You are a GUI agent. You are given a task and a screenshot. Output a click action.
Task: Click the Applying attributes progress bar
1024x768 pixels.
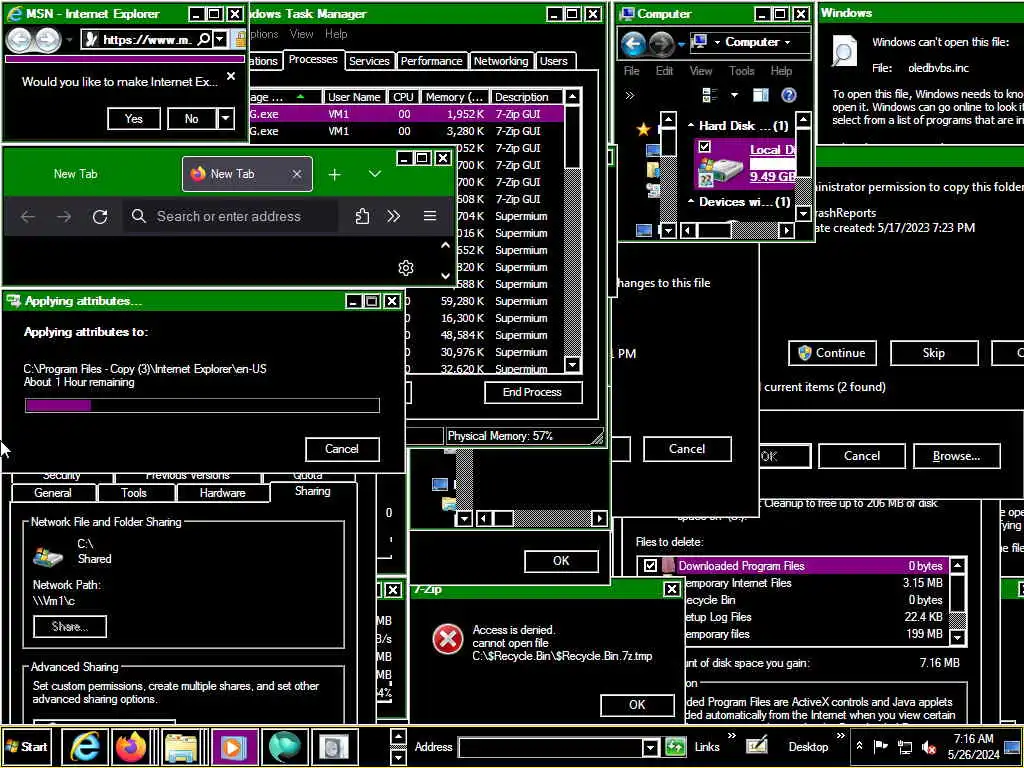tap(202, 405)
